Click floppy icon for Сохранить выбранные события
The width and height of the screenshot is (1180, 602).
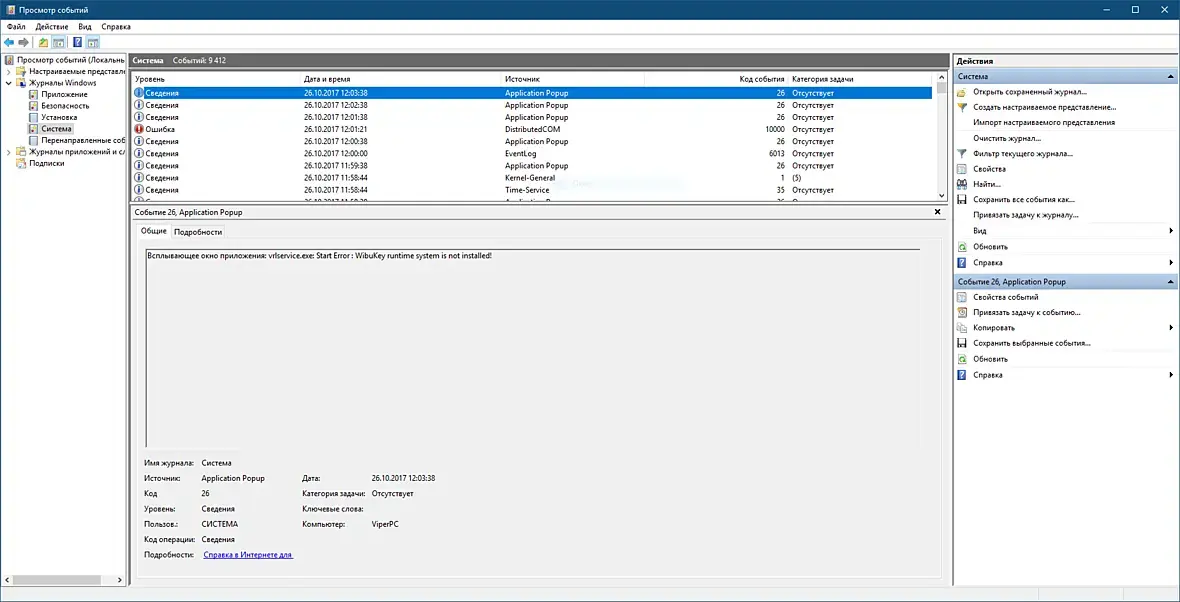pyautogui.click(x=961, y=343)
